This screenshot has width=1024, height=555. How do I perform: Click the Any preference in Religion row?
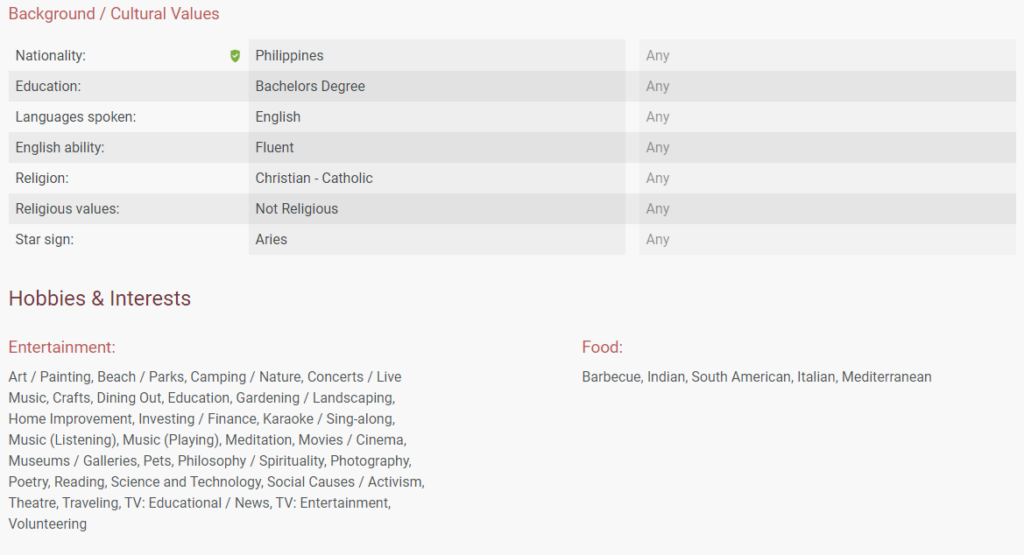[657, 178]
